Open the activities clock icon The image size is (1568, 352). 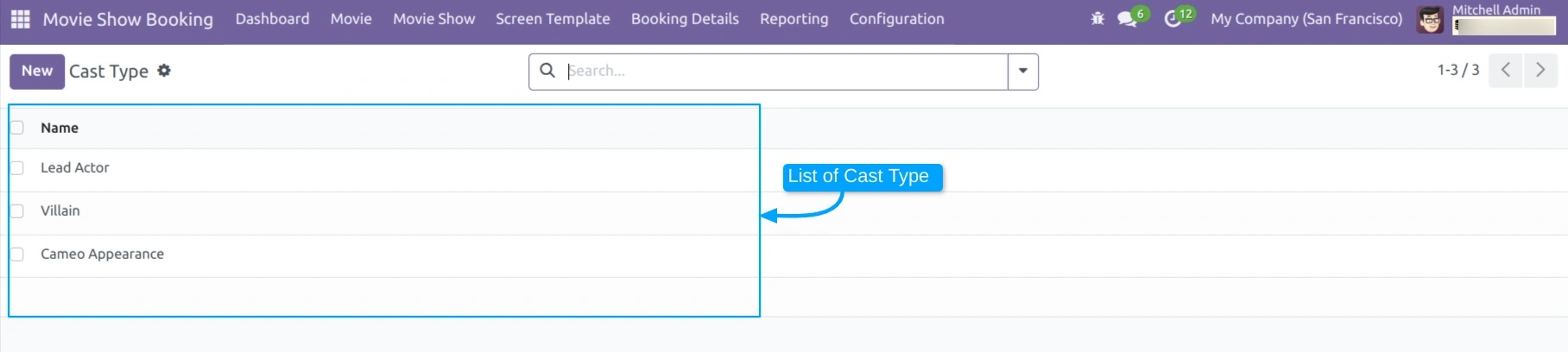[1173, 18]
